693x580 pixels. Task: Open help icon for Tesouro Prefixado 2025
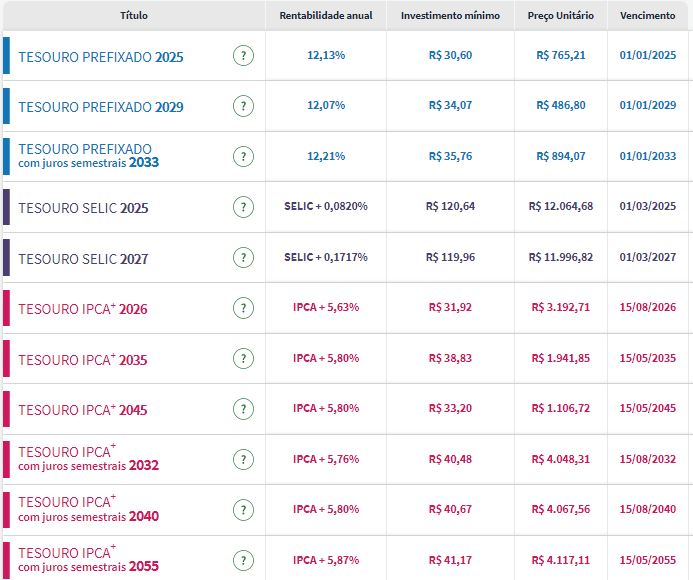[x=243, y=56]
